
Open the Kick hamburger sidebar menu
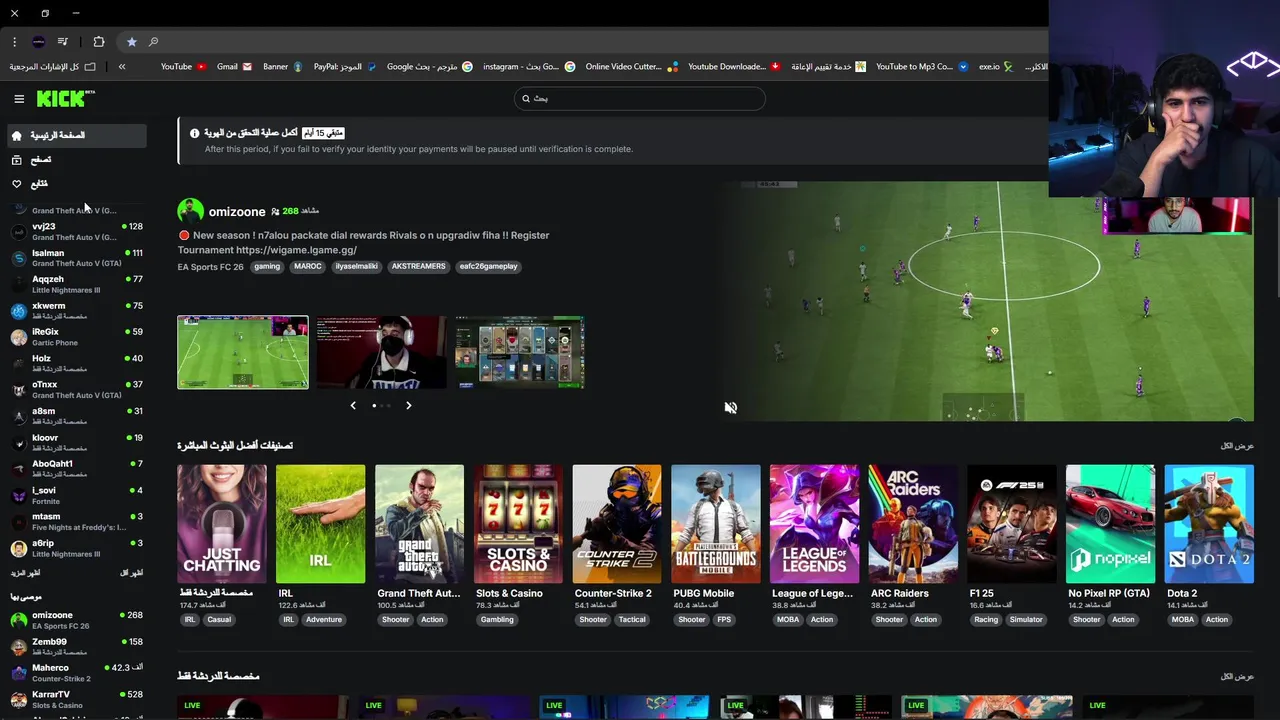pyautogui.click(x=19, y=99)
